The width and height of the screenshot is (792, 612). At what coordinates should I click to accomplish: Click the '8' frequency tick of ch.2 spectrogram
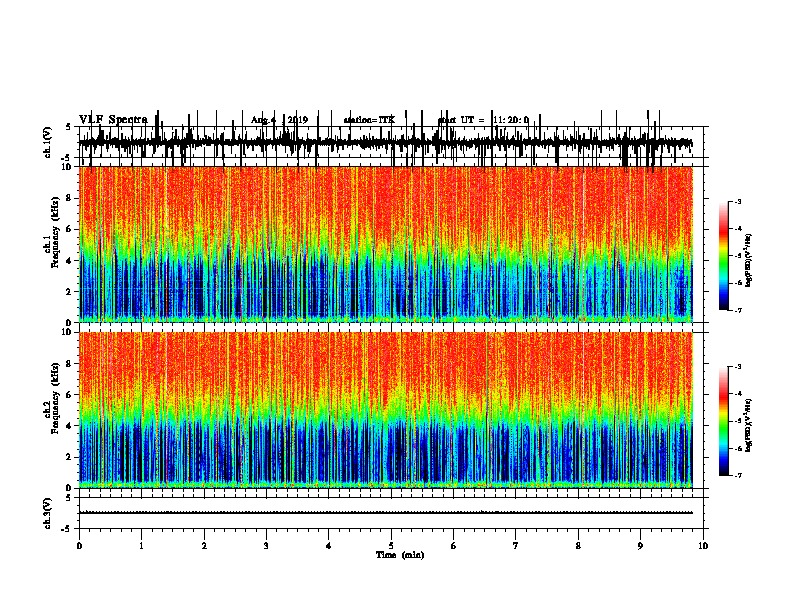point(69,364)
